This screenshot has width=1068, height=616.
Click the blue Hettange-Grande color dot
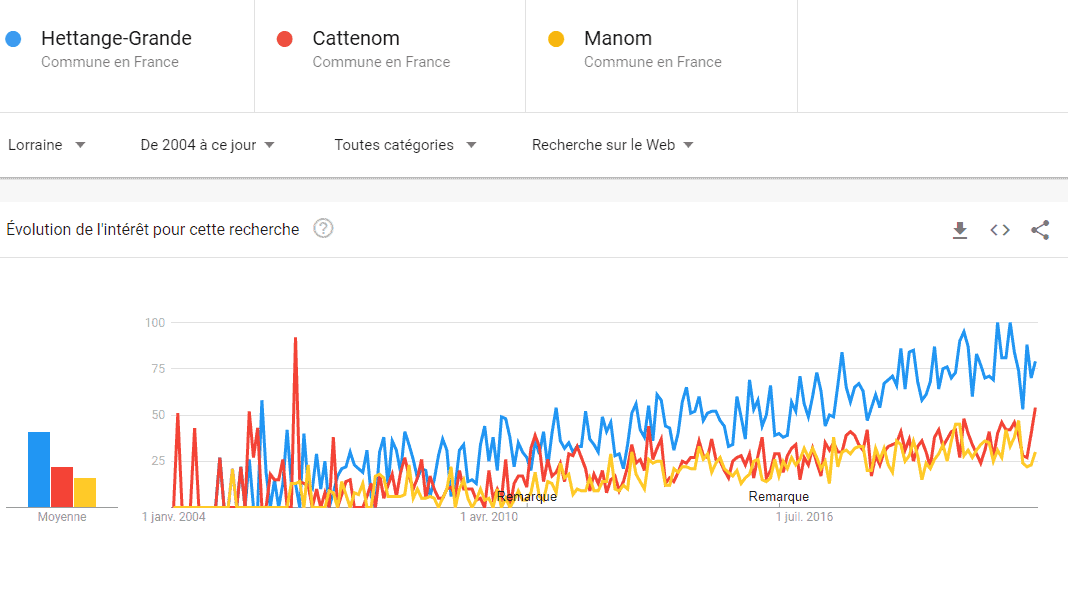tap(13, 39)
